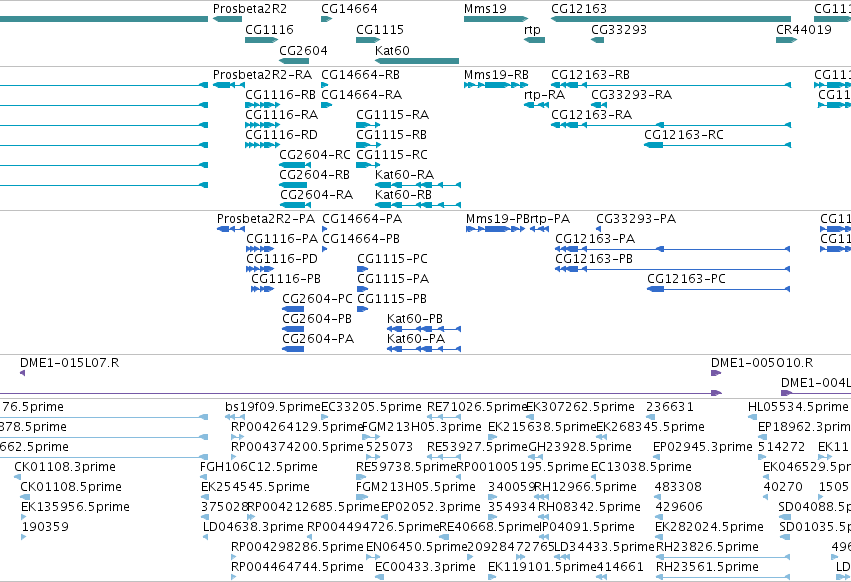Click the CG1116-RA transcript label
Image resolution: width=851 pixels, height=582 pixels.
pos(282,115)
